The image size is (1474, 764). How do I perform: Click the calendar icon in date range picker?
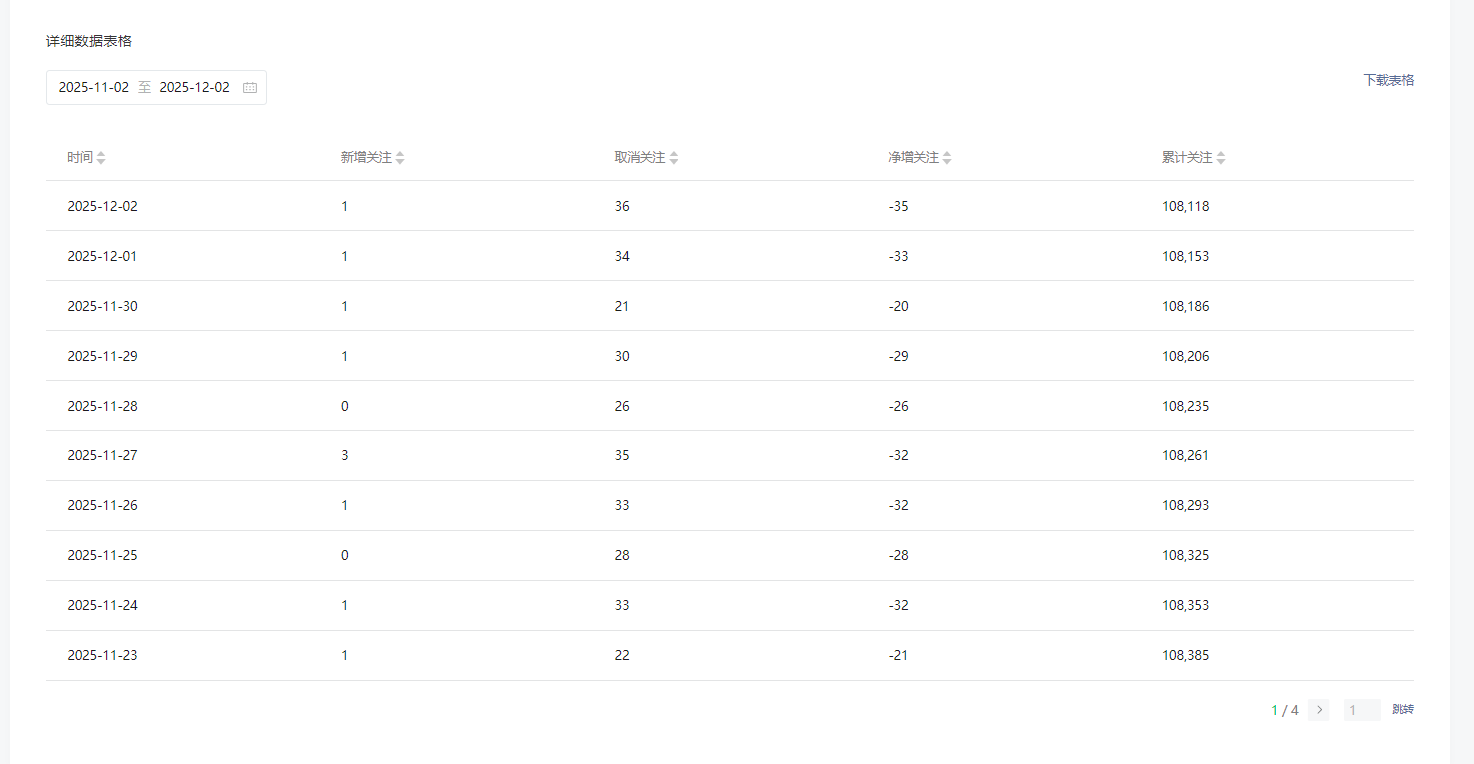tap(250, 88)
